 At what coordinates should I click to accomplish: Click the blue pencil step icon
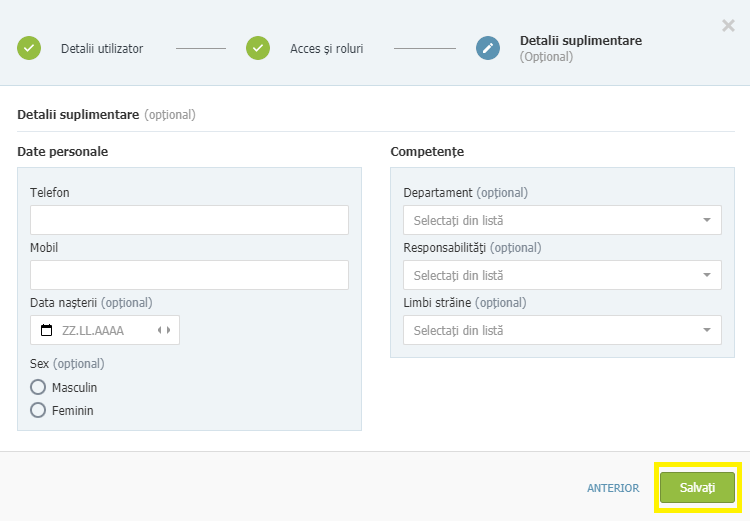[488, 48]
